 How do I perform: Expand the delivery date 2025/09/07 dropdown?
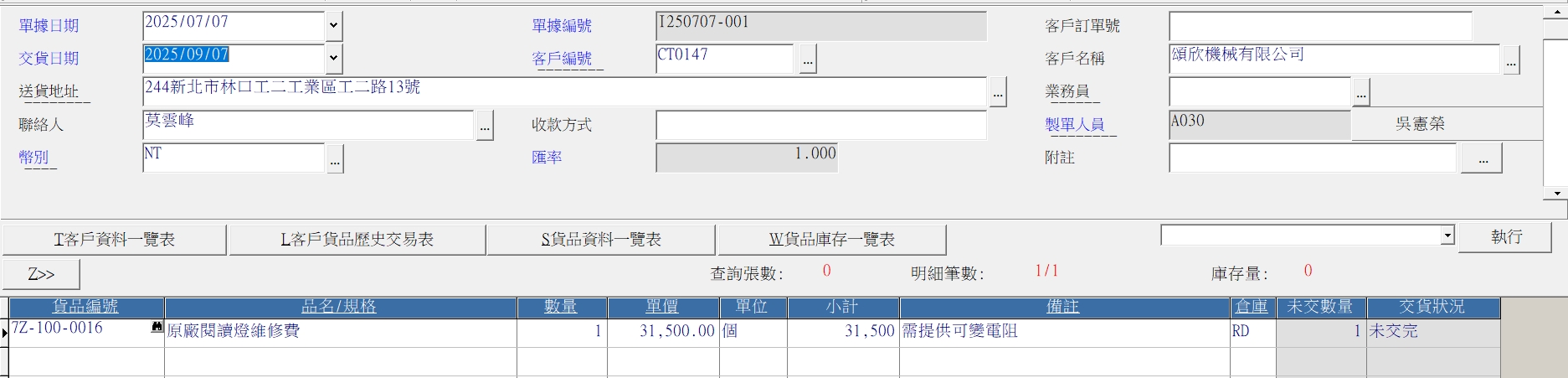(333, 59)
